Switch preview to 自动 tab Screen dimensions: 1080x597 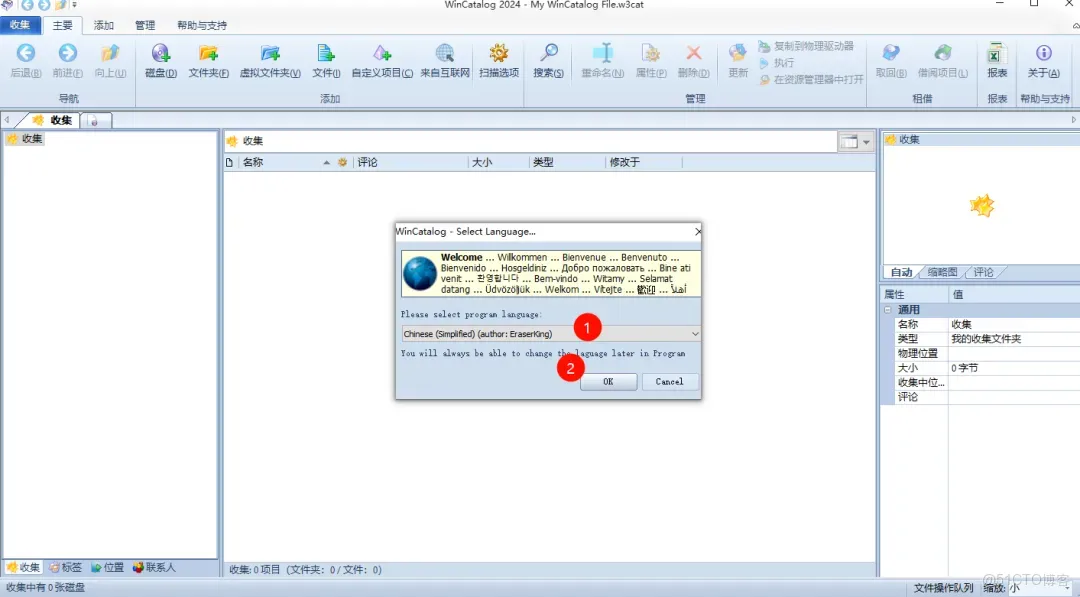point(902,272)
